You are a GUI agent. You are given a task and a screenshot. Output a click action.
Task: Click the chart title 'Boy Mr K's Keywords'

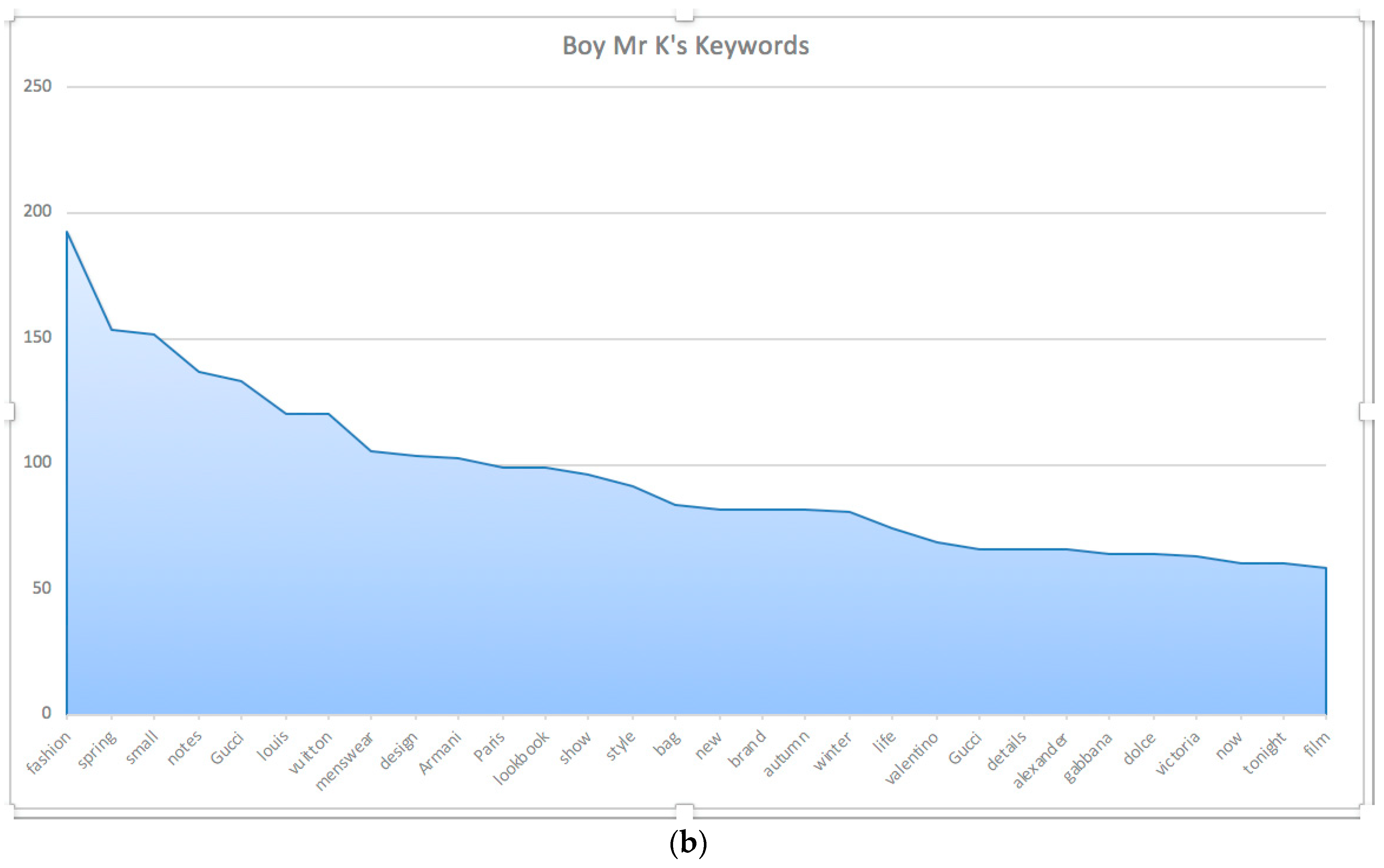[x=685, y=46]
